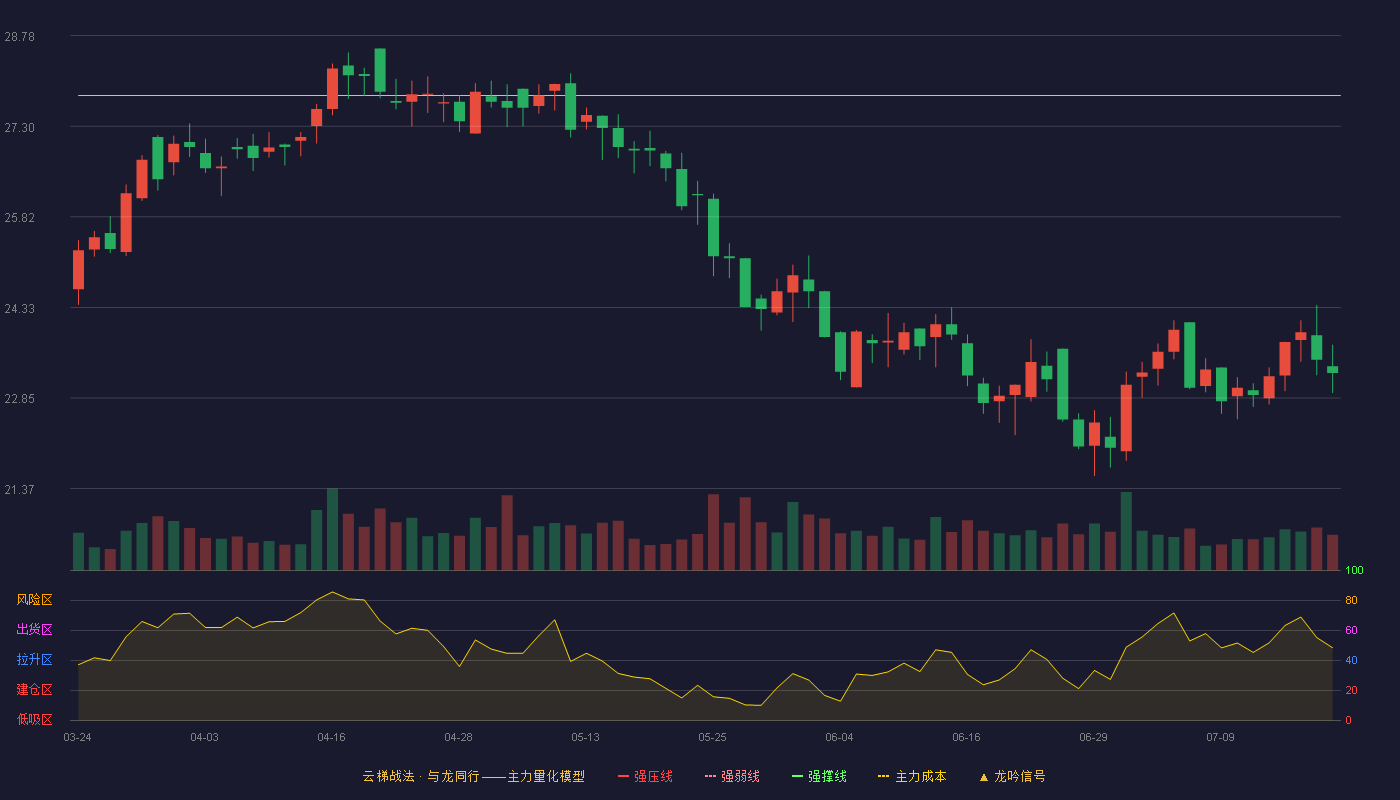The image size is (1400, 800).
Task: Click the red 20 indicator scale value
Action: click(1351, 690)
